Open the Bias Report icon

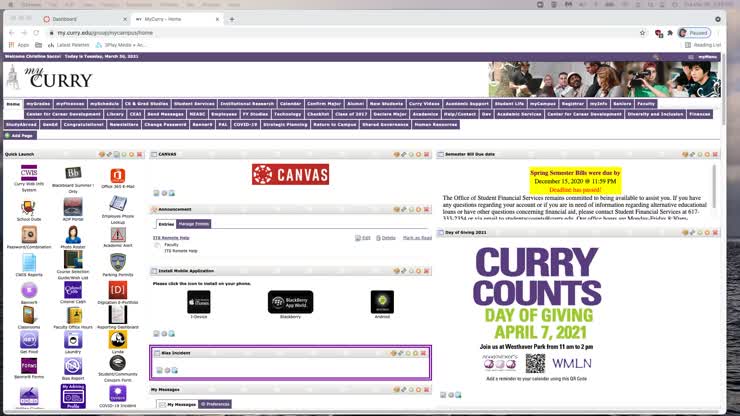pos(73,366)
